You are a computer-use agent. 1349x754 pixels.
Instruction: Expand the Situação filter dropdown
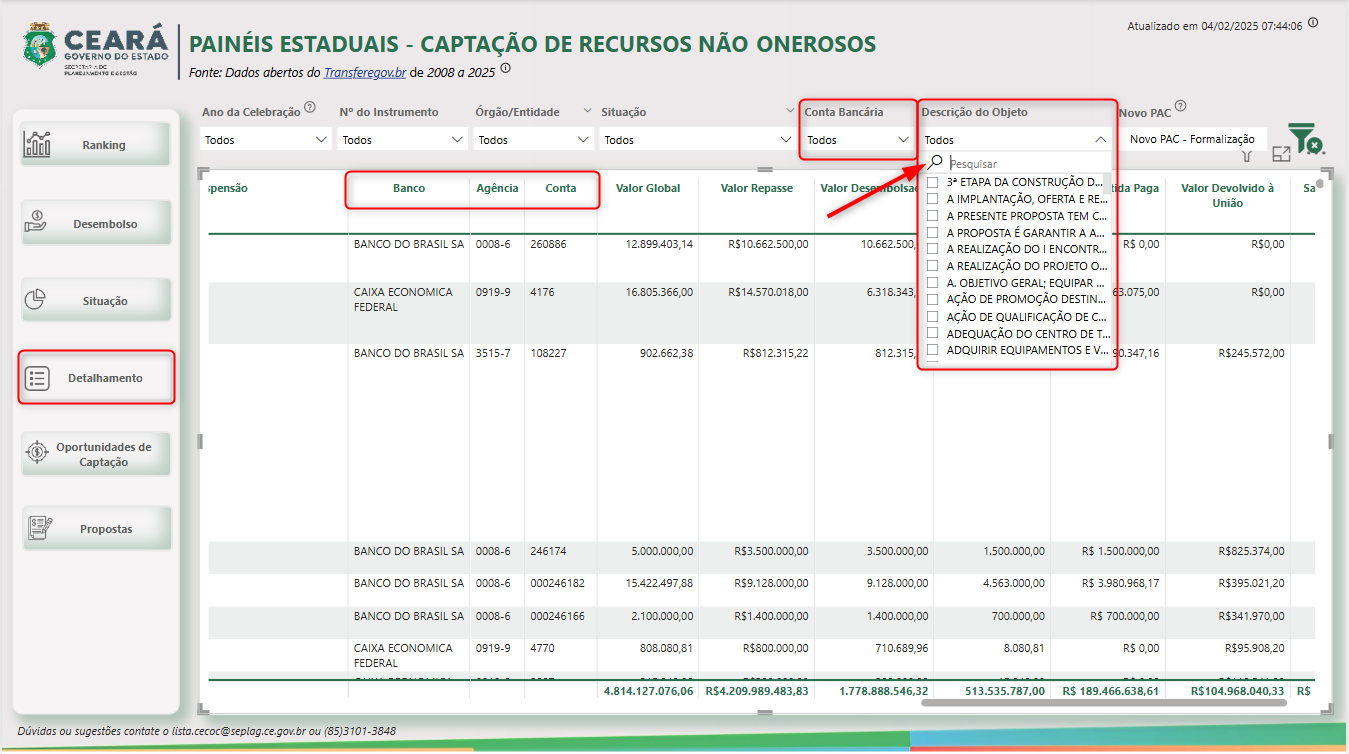point(698,140)
